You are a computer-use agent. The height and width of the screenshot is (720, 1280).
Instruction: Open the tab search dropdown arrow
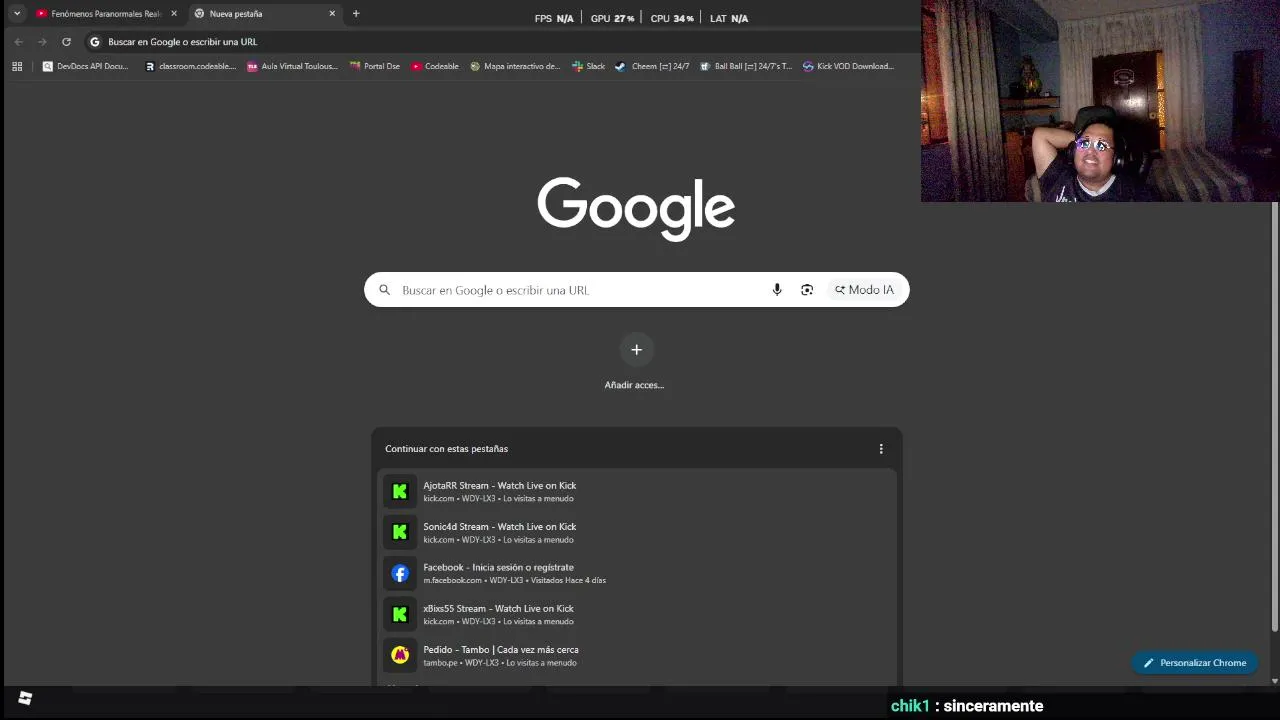coord(17,14)
